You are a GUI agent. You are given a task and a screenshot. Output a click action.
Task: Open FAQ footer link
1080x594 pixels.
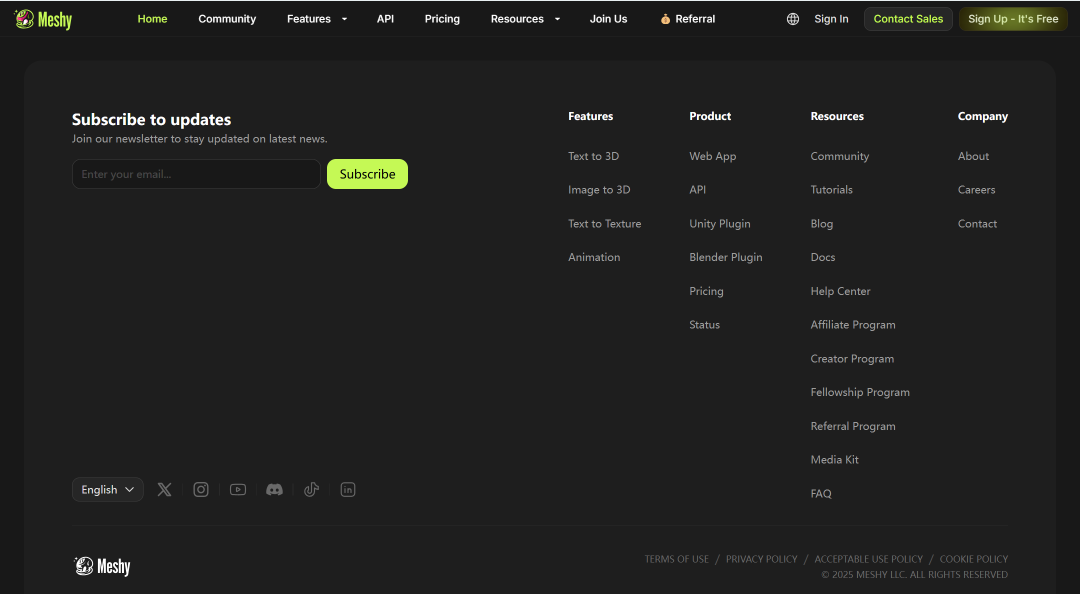click(821, 494)
